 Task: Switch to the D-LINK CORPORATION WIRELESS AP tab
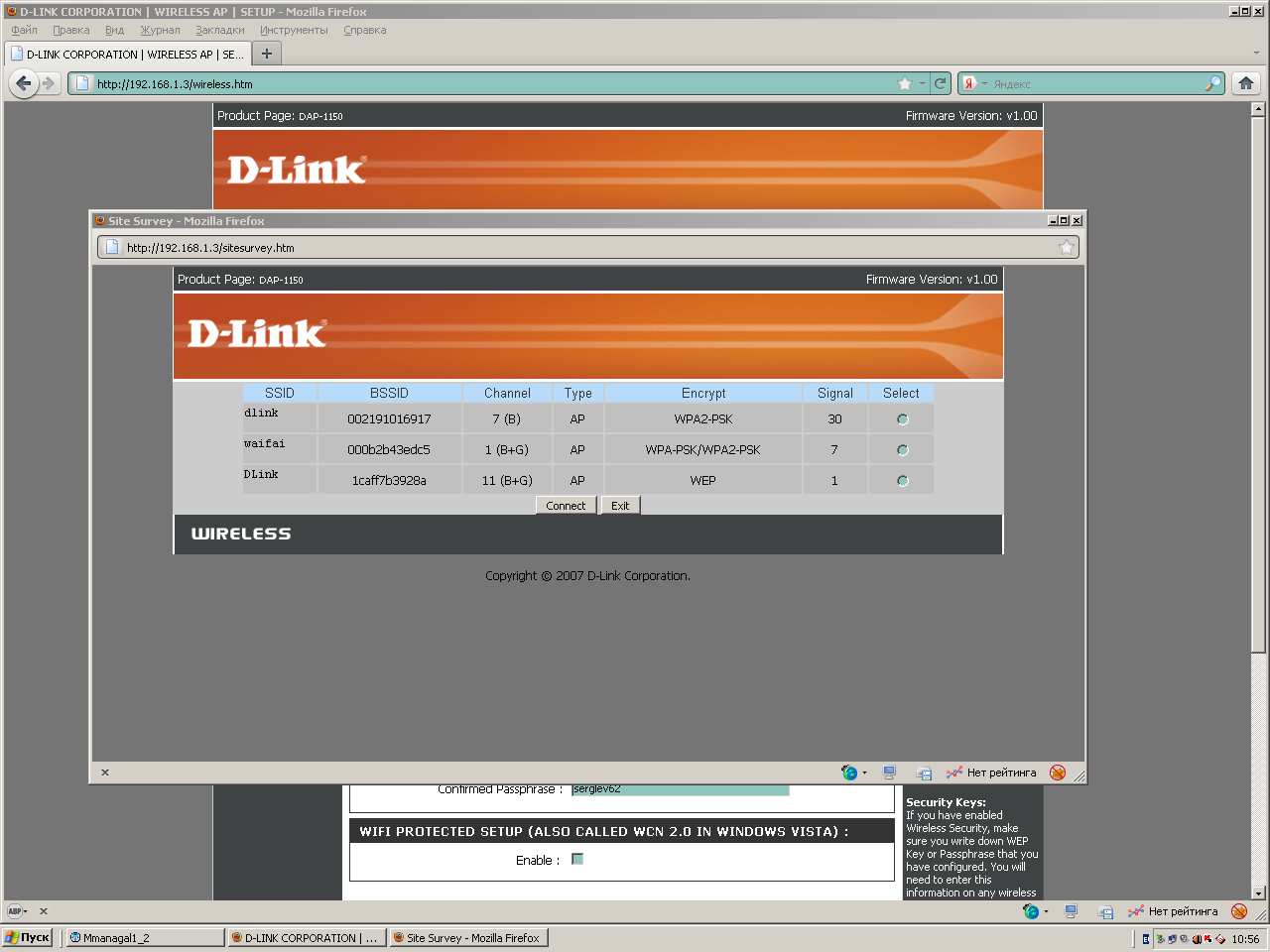[x=127, y=55]
